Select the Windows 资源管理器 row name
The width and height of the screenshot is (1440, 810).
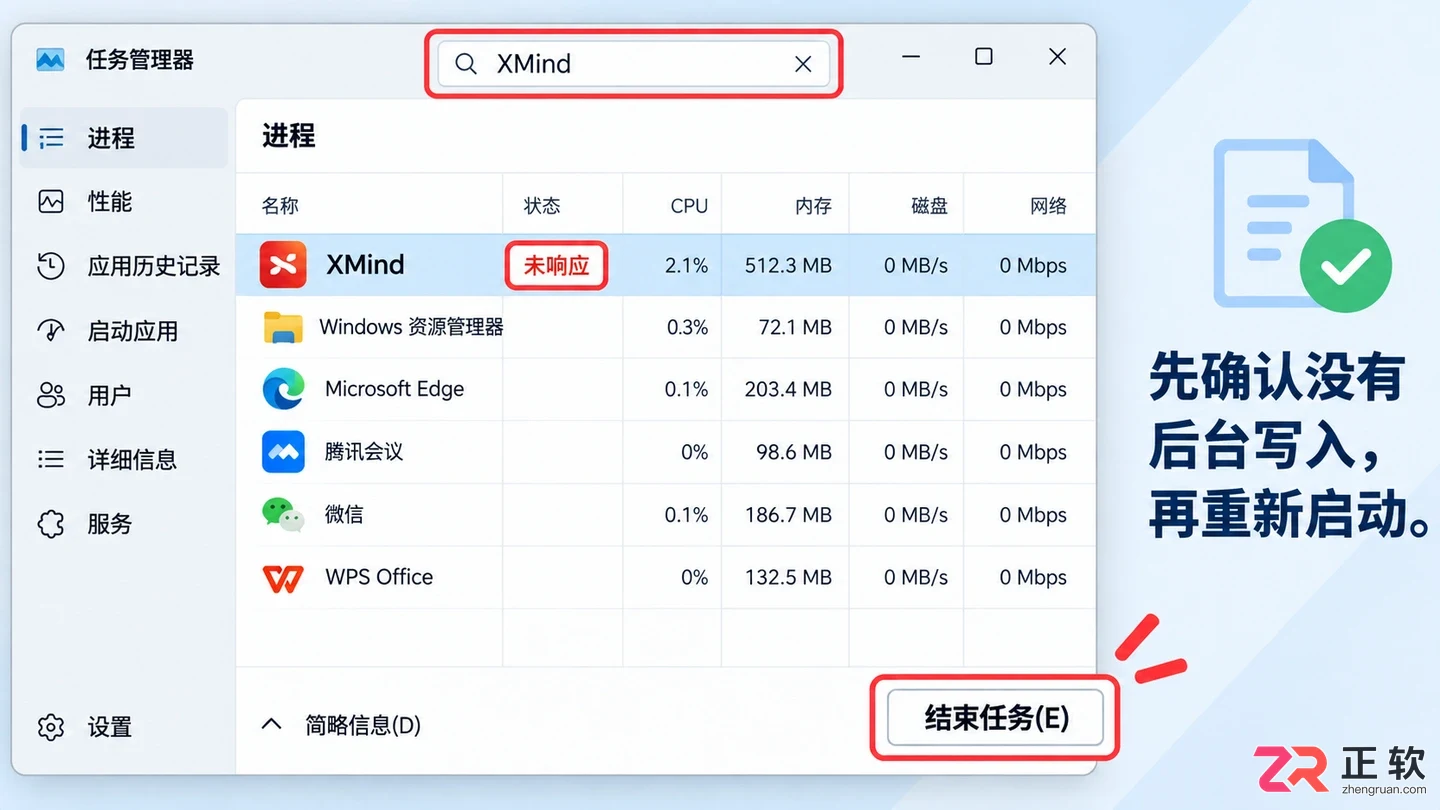click(411, 327)
